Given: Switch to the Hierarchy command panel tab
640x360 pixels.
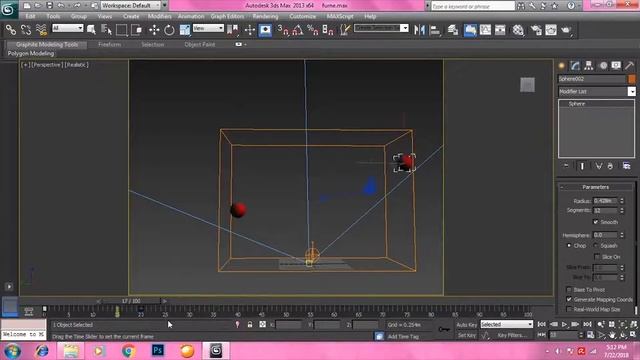Looking at the screenshot, I should [x=589, y=65].
